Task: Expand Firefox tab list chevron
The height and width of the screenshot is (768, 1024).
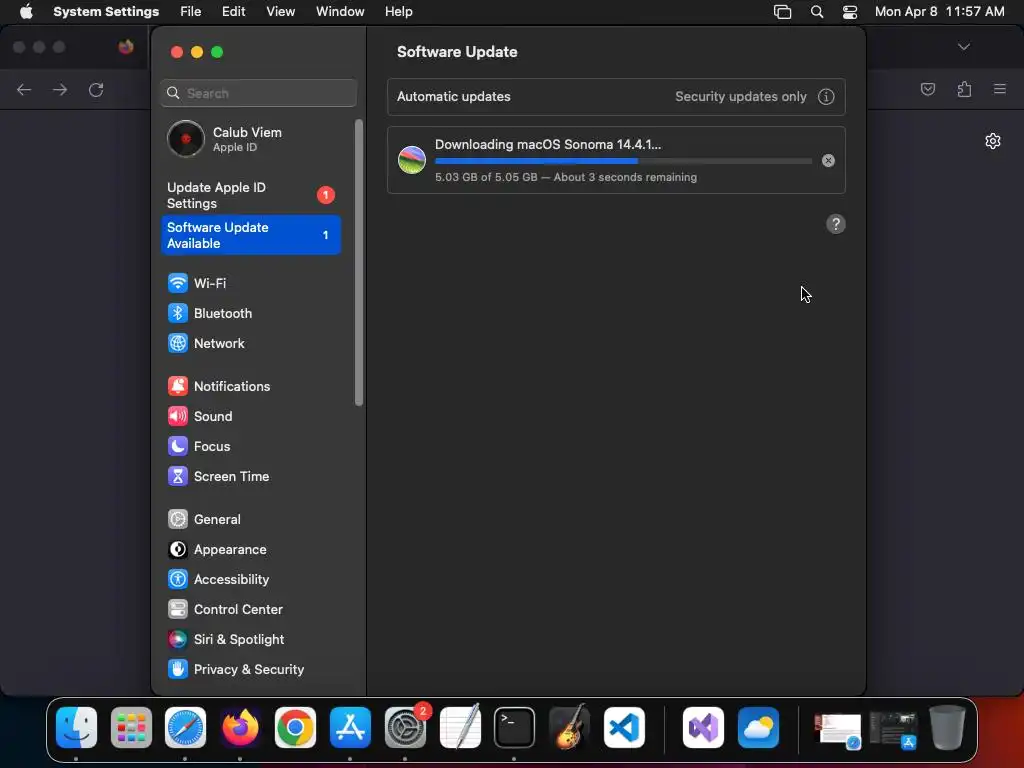Action: 964,47
